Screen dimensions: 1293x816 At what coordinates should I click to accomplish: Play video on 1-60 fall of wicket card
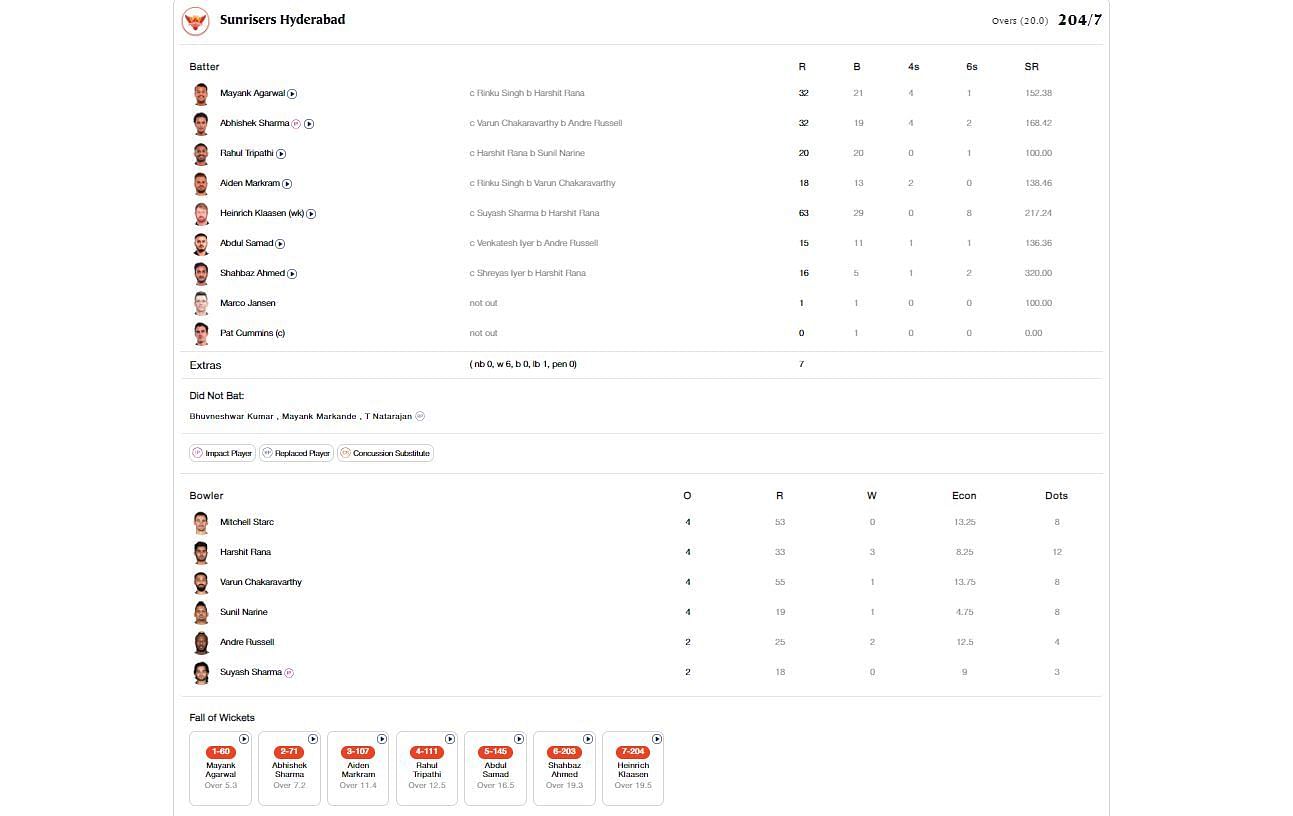[244, 739]
